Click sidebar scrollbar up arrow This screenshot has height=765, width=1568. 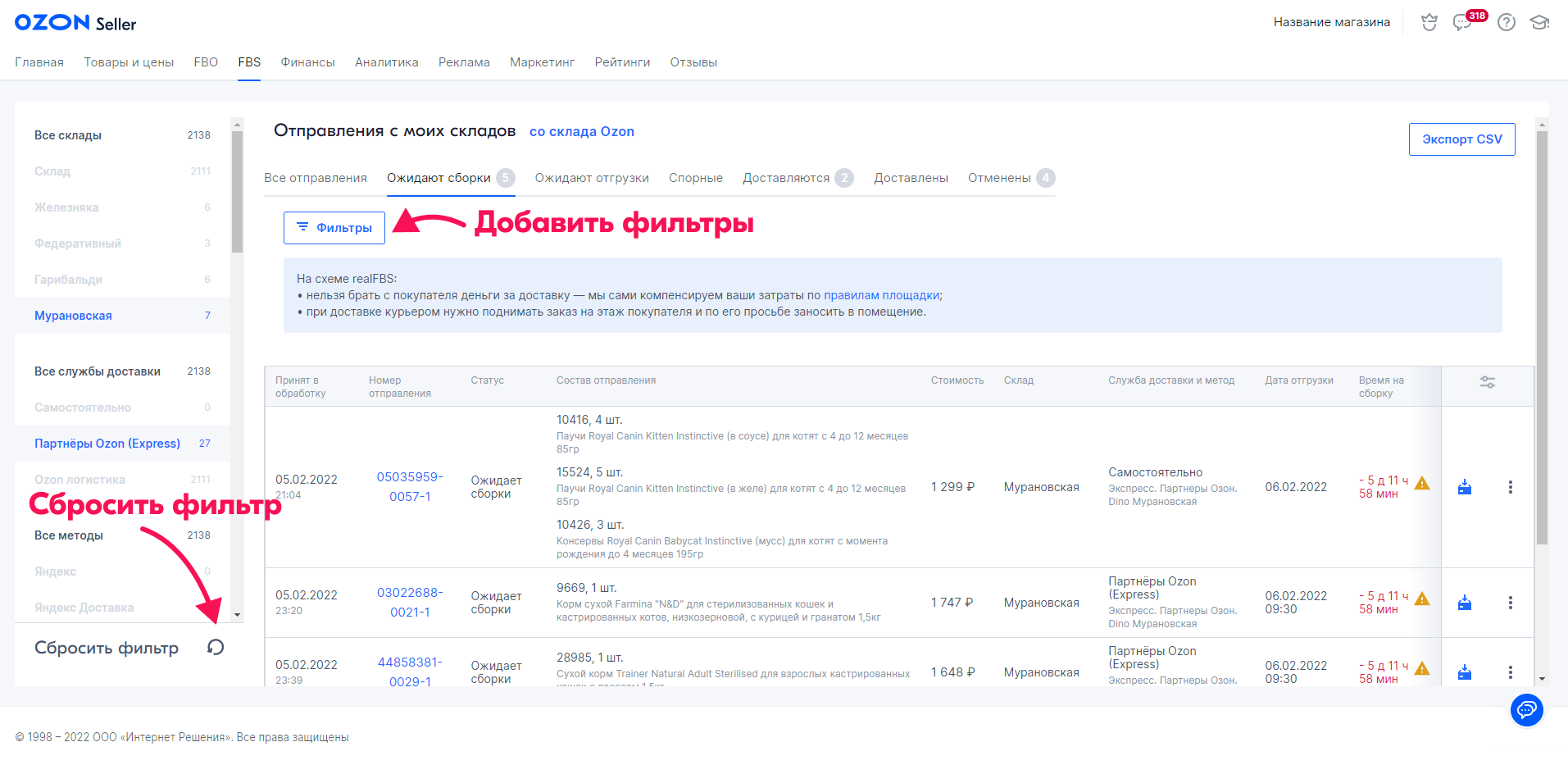237,125
